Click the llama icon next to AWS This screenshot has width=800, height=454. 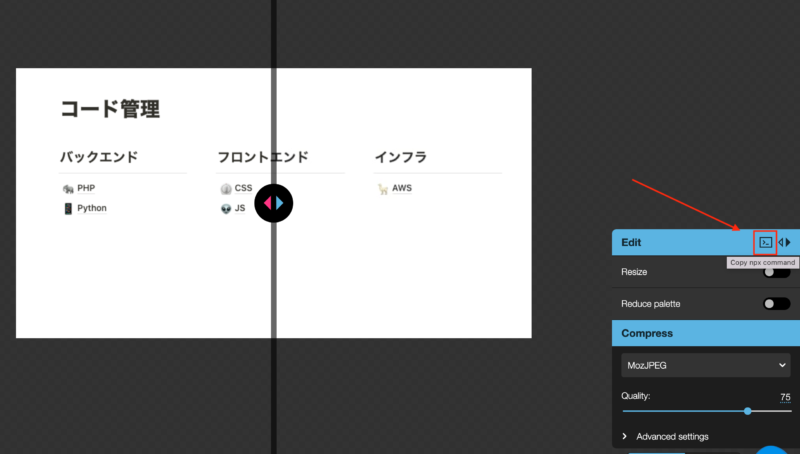383,189
